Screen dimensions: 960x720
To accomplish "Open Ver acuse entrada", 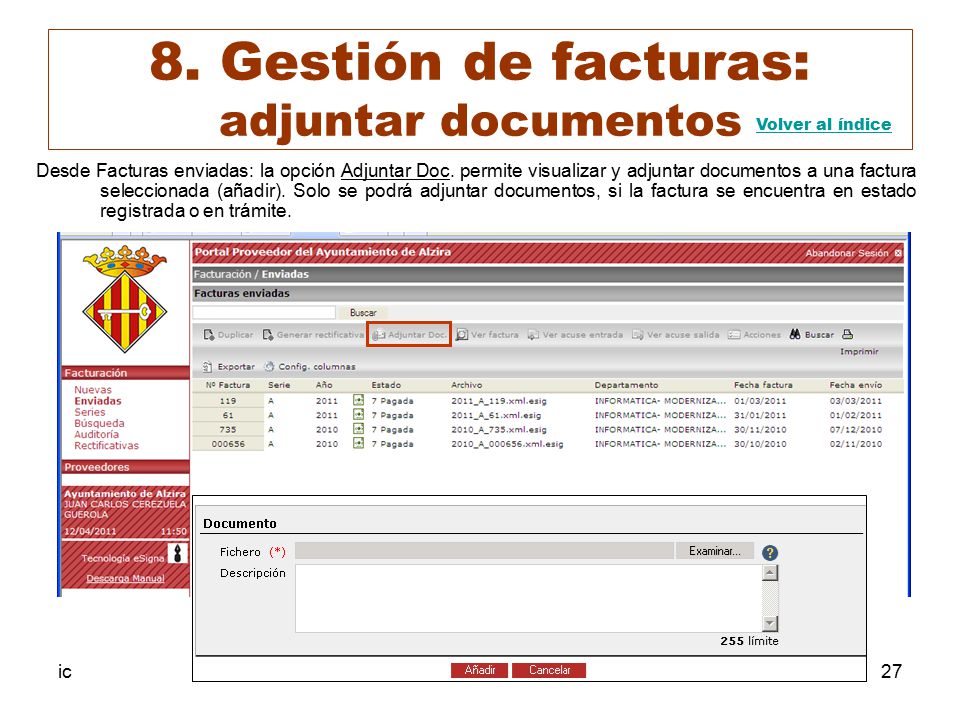I will [x=576, y=335].
